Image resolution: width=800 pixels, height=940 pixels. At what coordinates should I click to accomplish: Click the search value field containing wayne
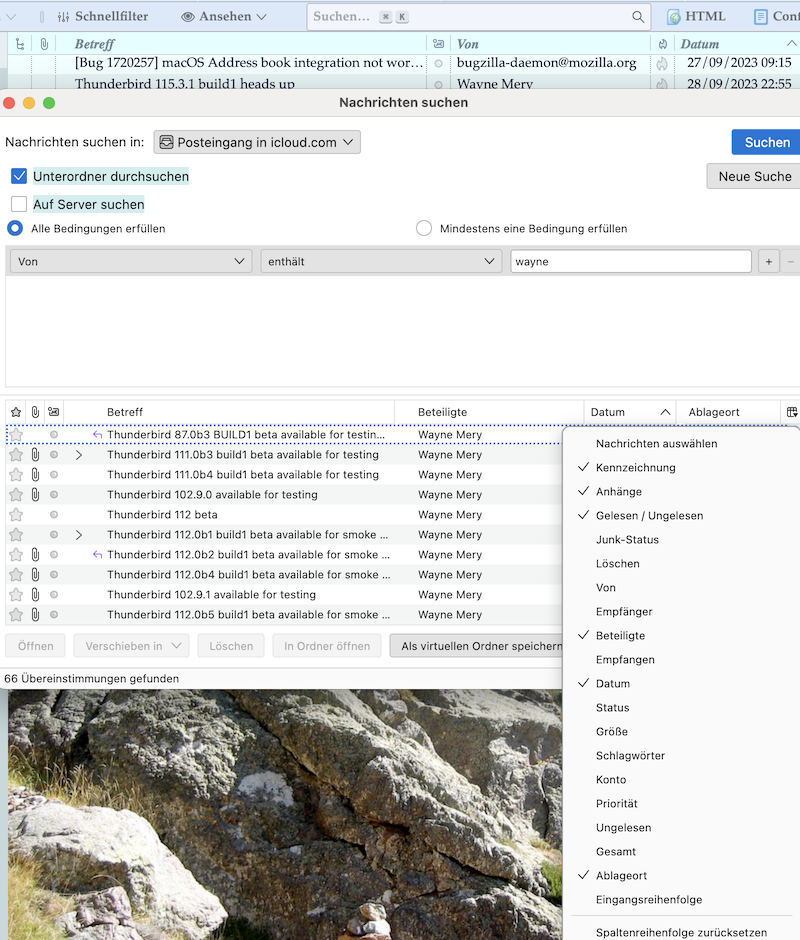pos(630,261)
